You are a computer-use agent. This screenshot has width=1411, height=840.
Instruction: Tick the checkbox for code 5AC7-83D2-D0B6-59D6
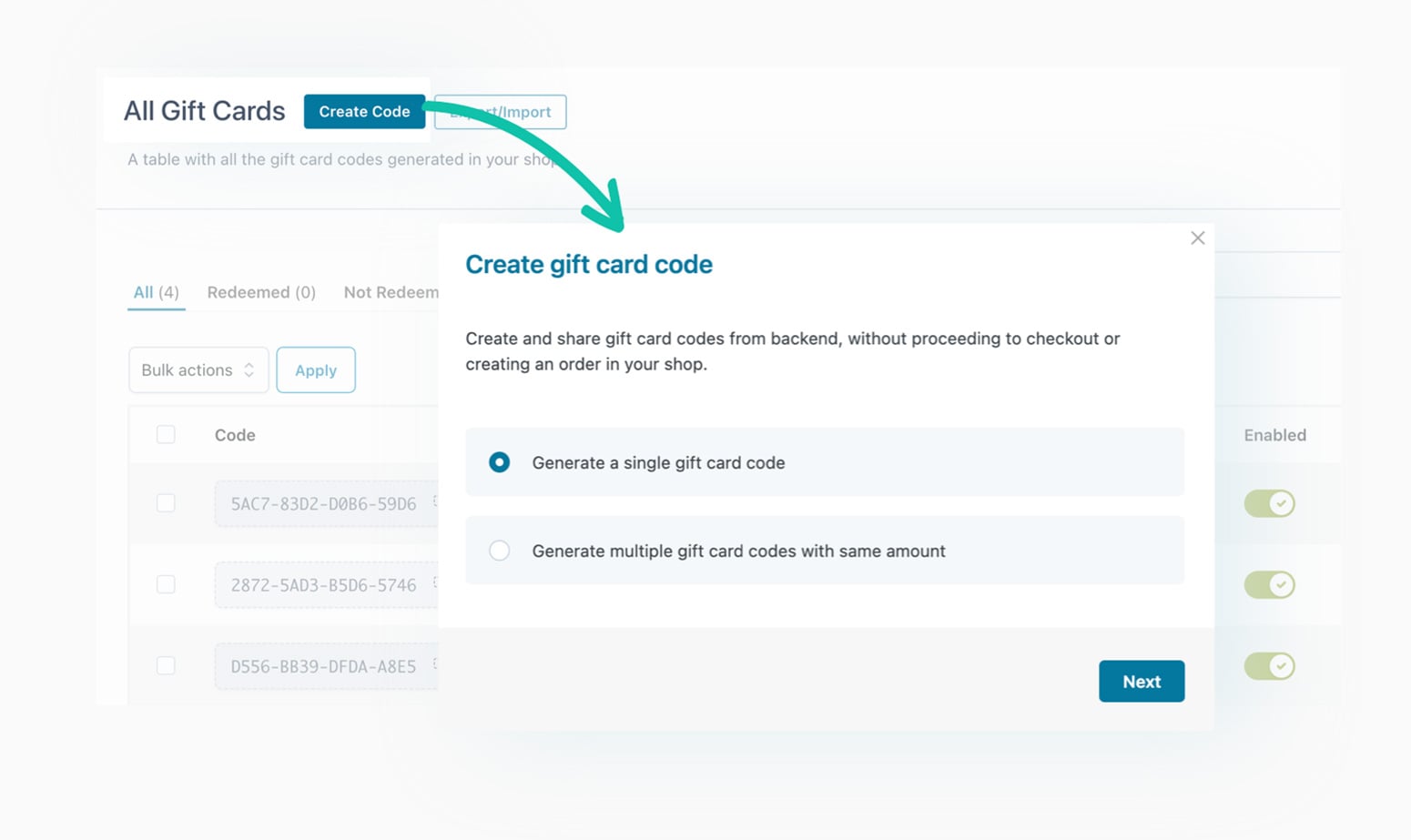[x=166, y=503]
